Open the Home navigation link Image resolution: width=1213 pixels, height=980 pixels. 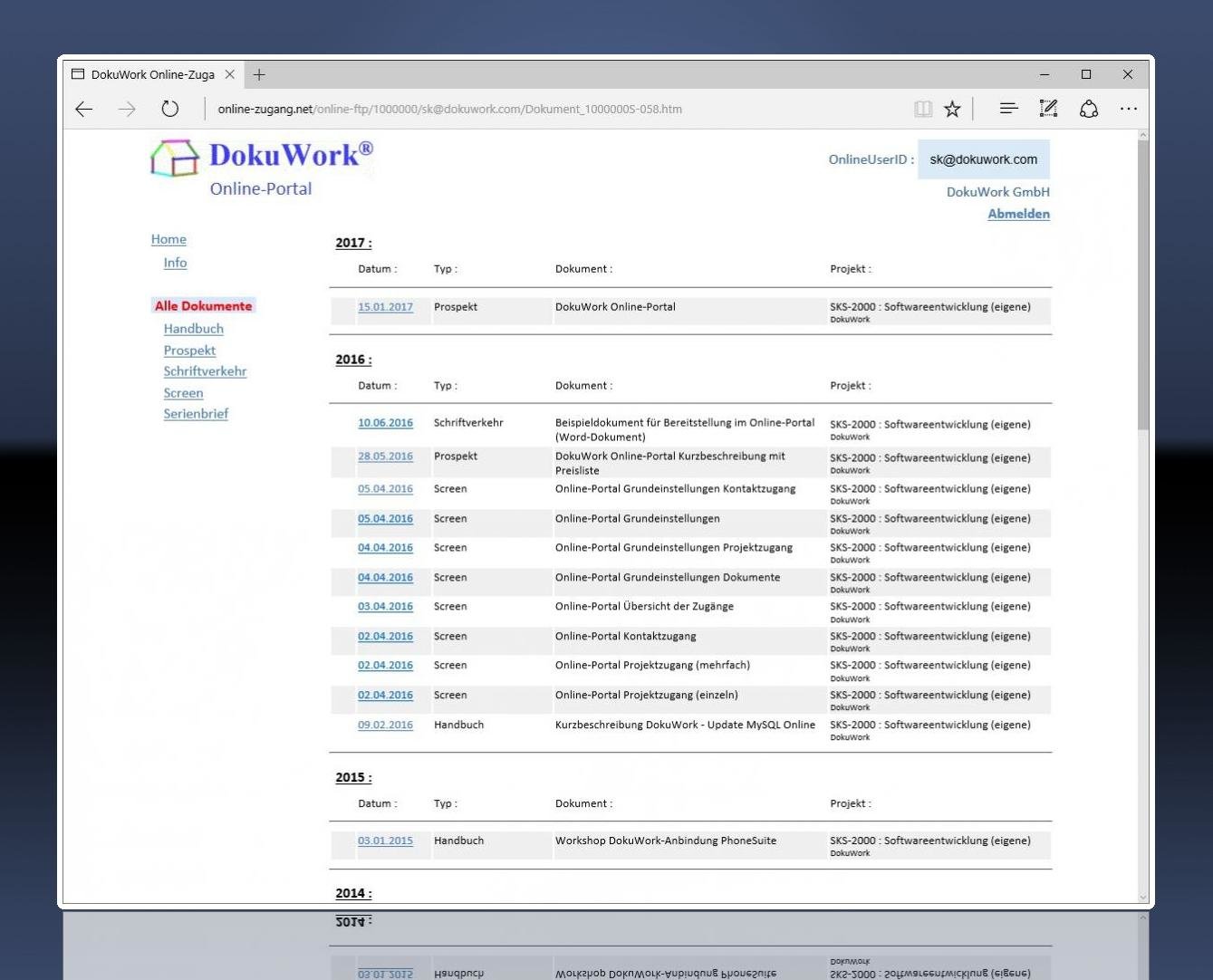[168, 239]
